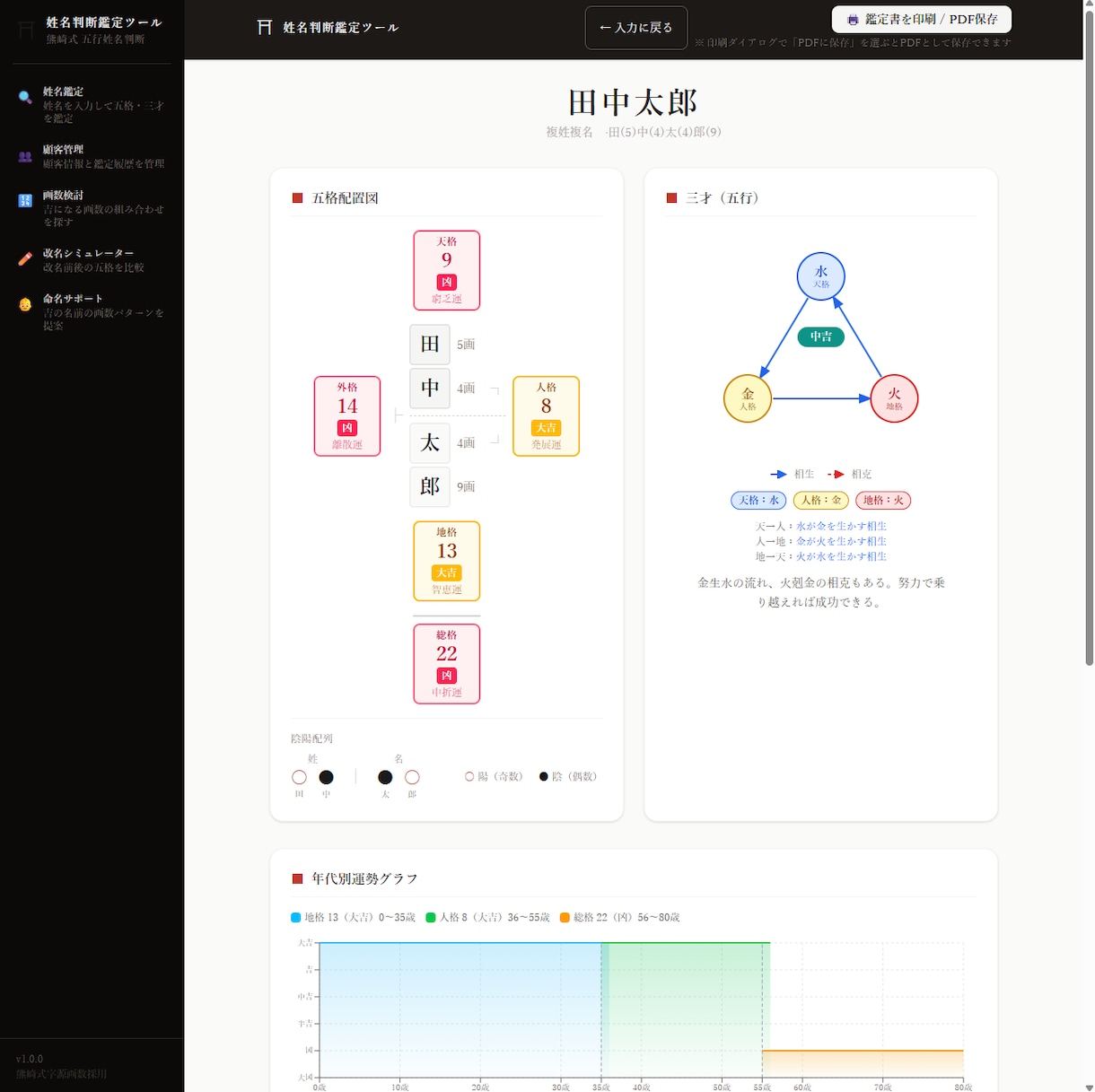Image resolution: width=1095 pixels, height=1092 pixels.
Task: Click the yellow 金 人格 circle in the diagram
Action: click(748, 398)
